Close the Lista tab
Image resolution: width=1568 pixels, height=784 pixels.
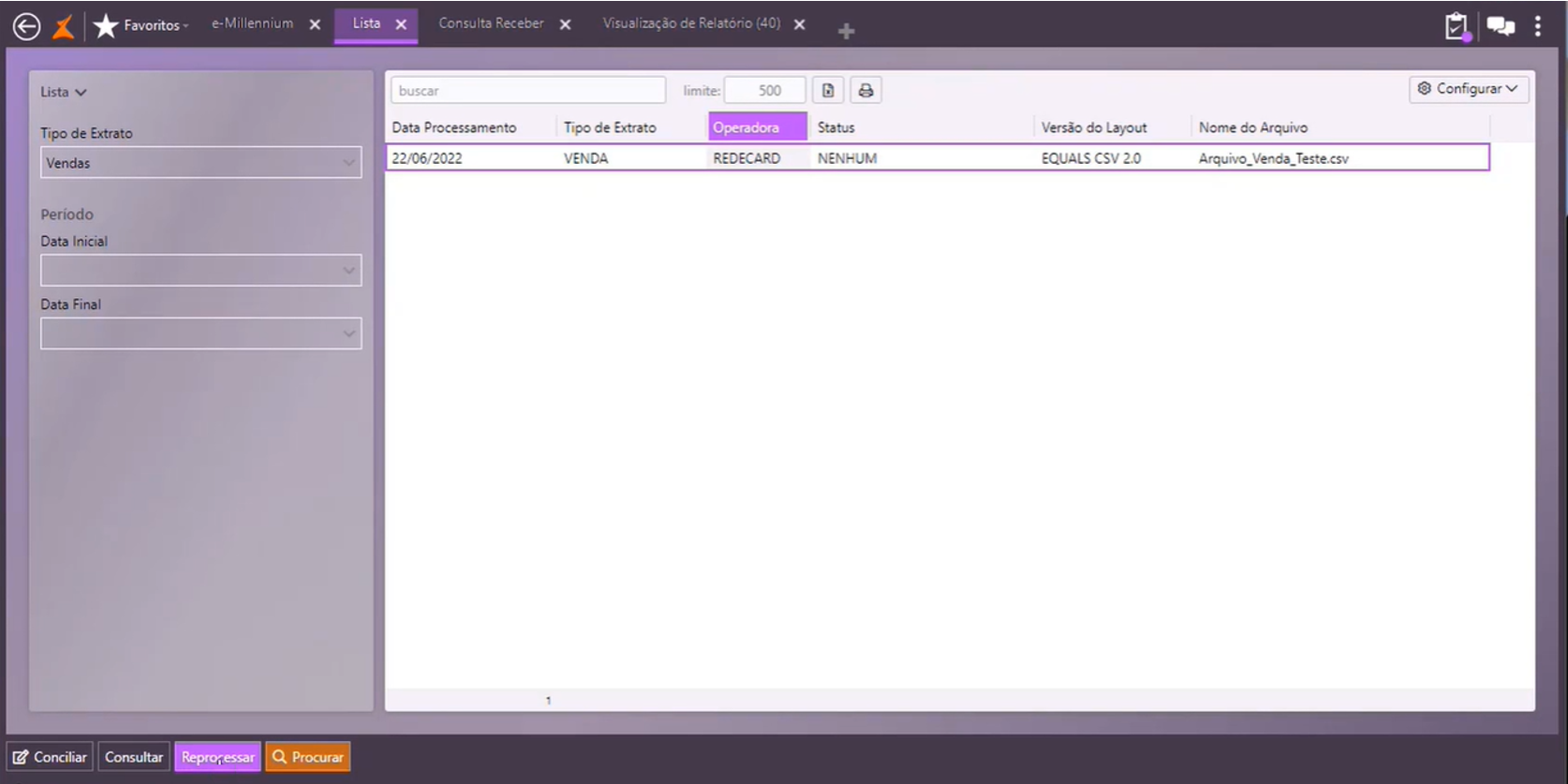tap(401, 24)
